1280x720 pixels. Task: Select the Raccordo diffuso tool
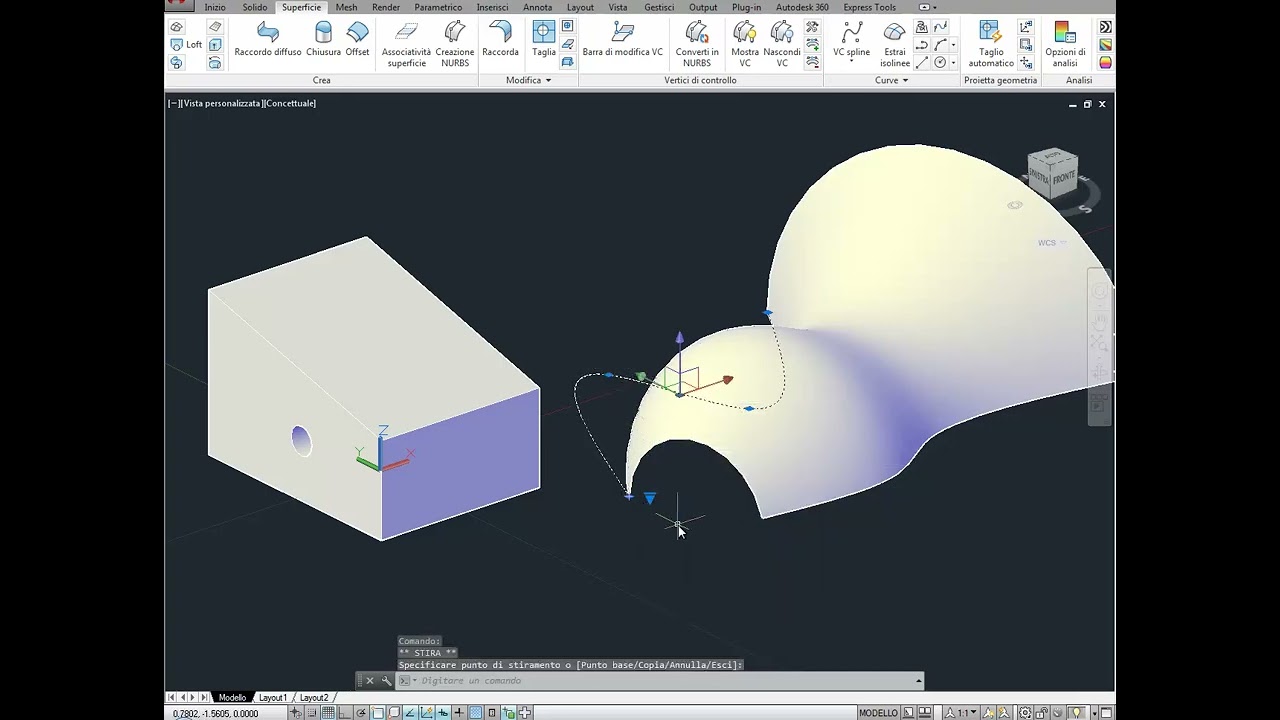click(x=268, y=39)
